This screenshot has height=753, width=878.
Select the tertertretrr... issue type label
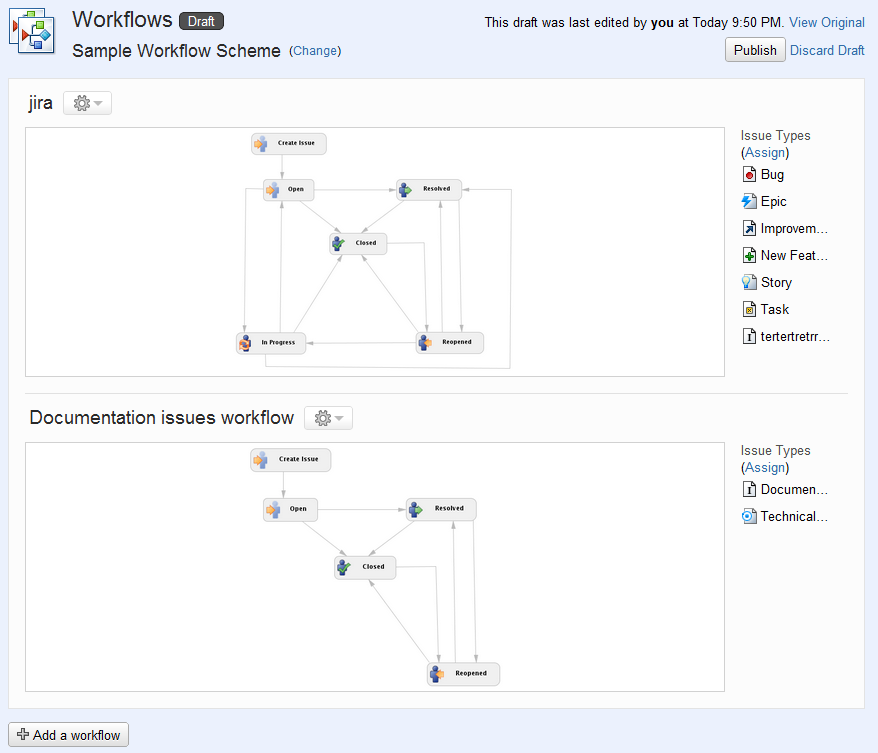point(795,336)
